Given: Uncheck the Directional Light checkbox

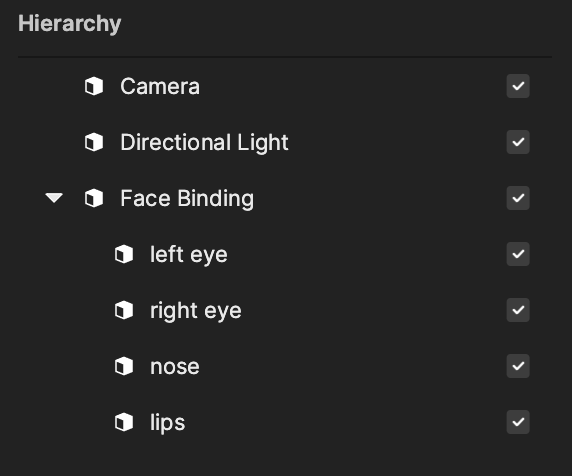Looking at the screenshot, I should pyautogui.click(x=518, y=142).
